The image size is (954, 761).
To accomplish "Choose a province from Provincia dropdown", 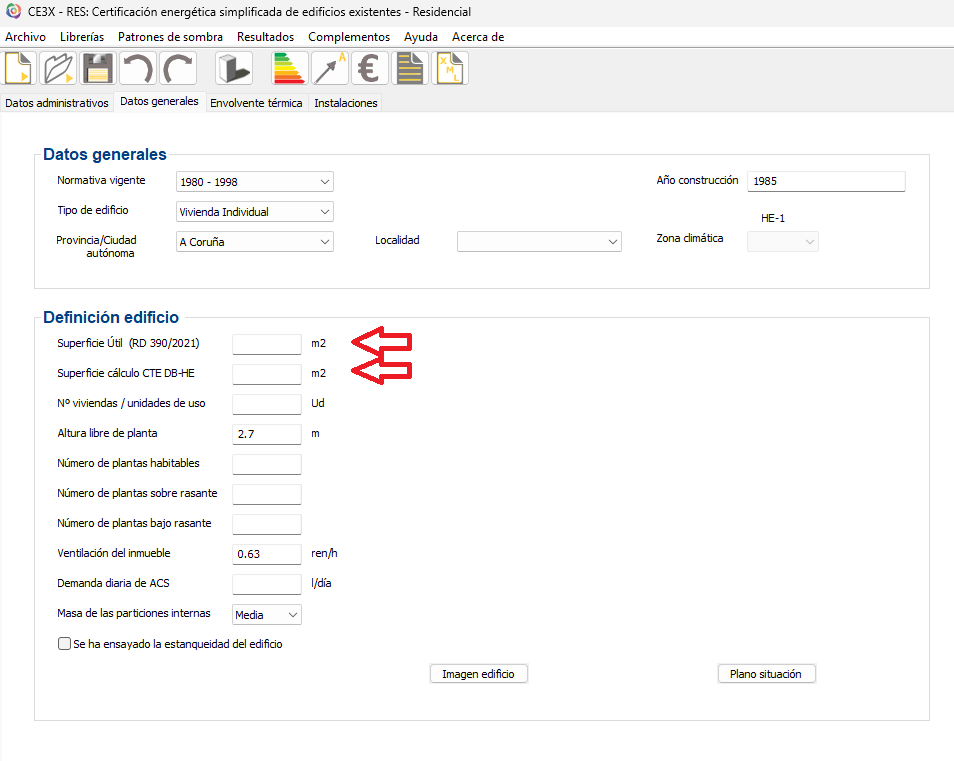I will coord(255,242).
